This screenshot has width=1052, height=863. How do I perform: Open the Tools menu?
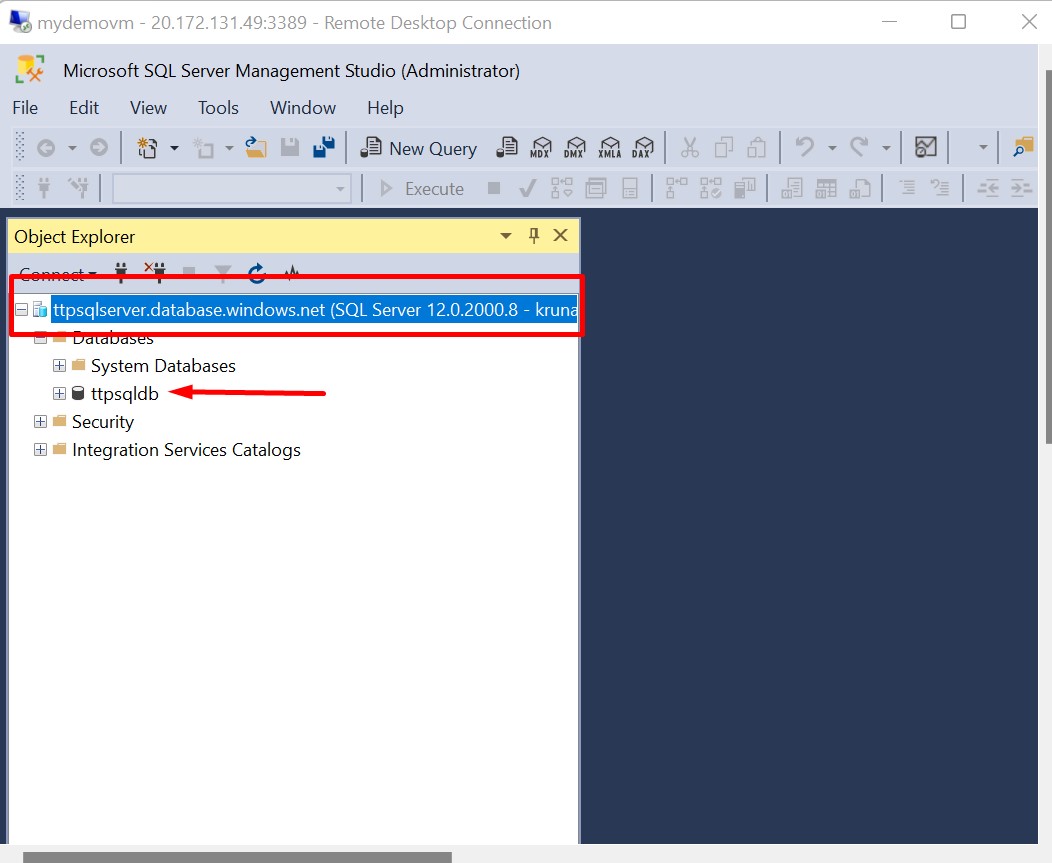[218, 108]
